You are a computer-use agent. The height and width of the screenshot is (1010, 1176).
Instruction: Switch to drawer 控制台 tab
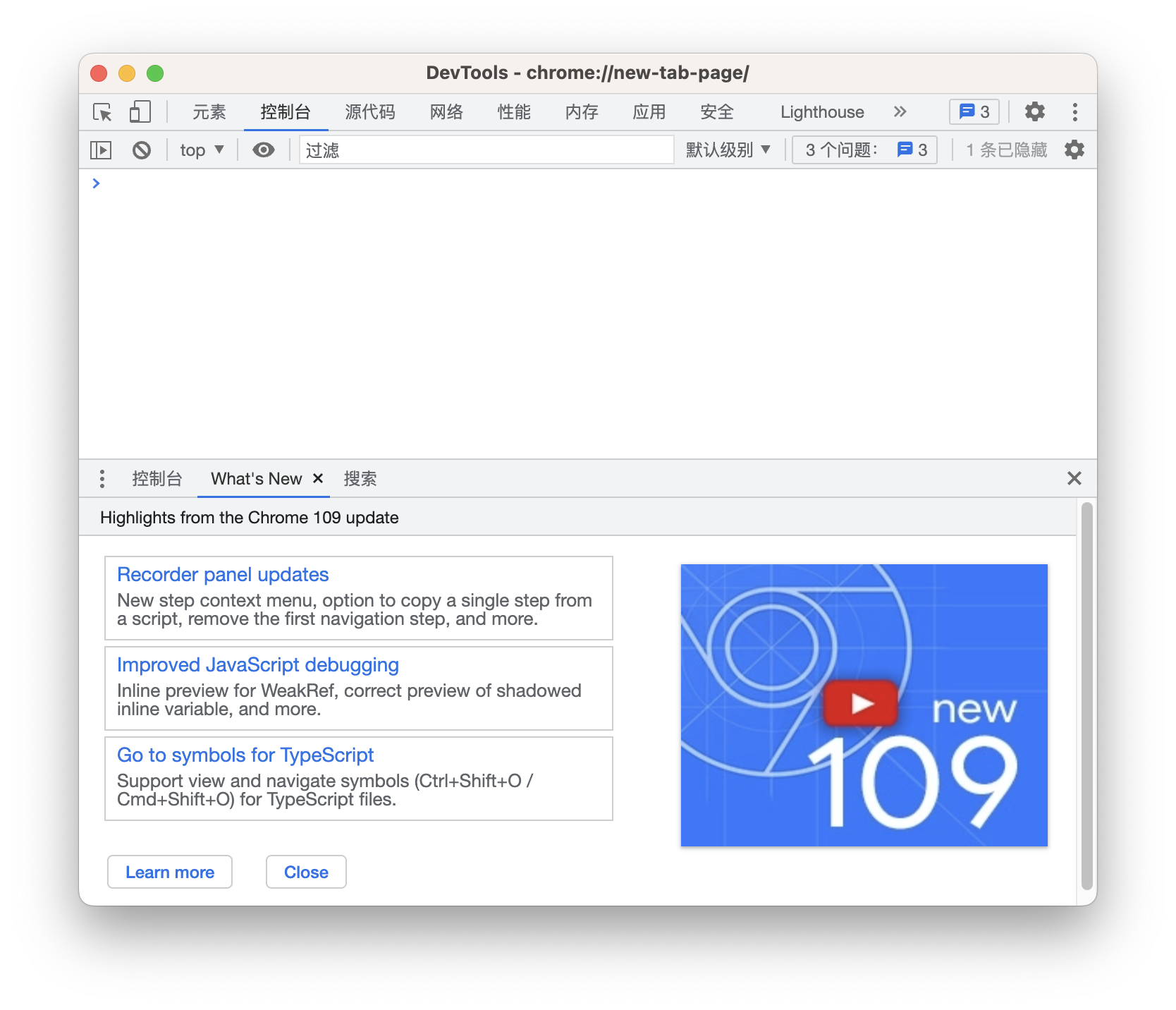point(157,479)
